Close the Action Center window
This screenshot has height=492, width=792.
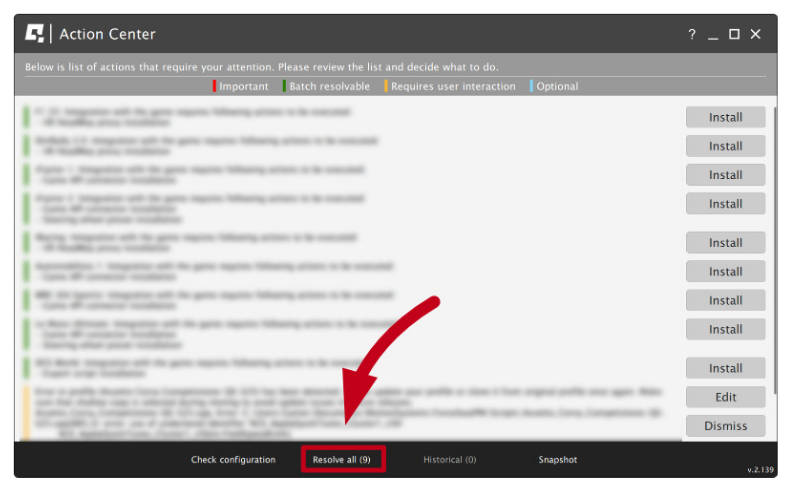[756, 34]
